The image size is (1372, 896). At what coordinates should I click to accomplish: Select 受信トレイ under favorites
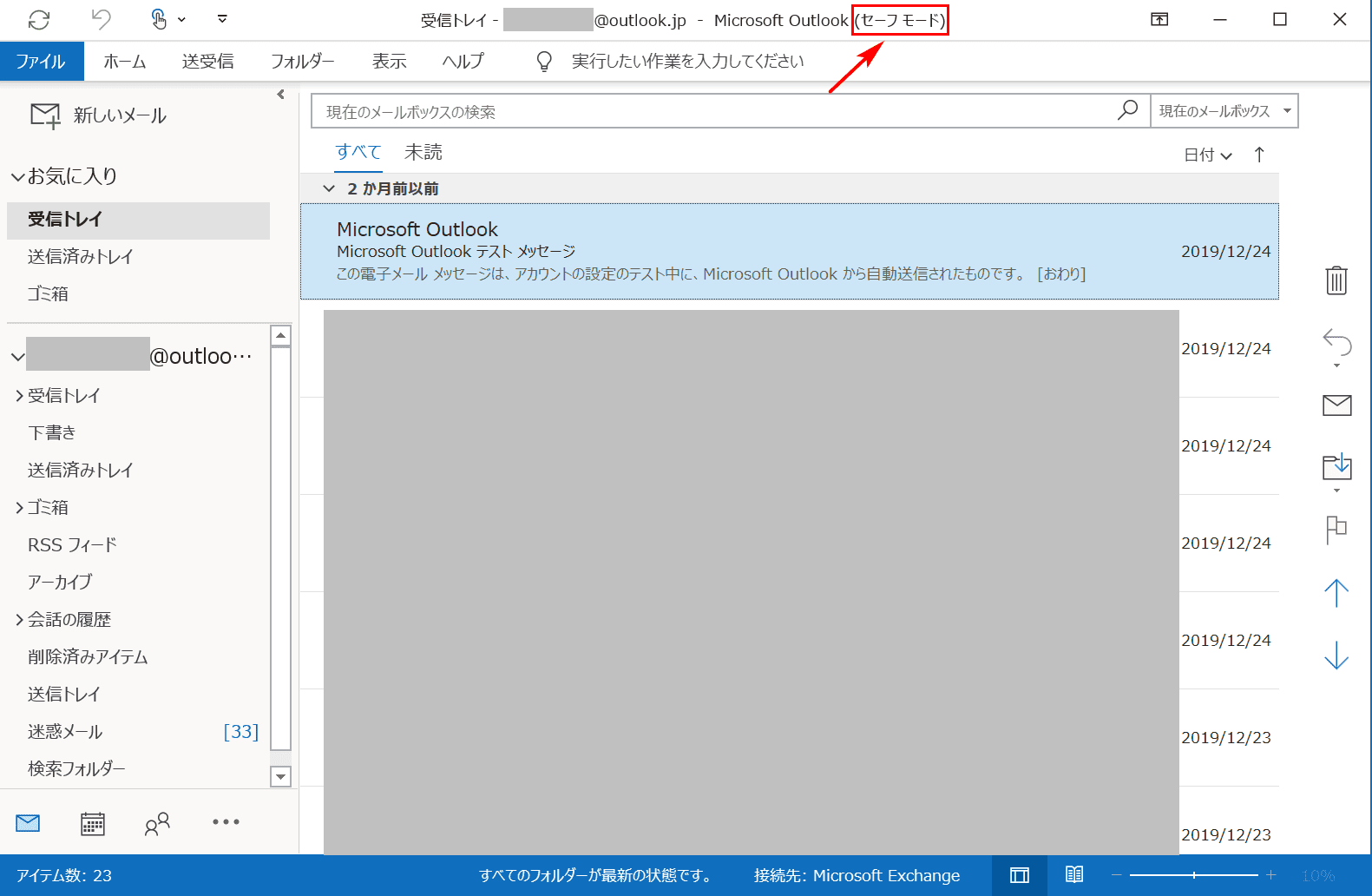138,220
